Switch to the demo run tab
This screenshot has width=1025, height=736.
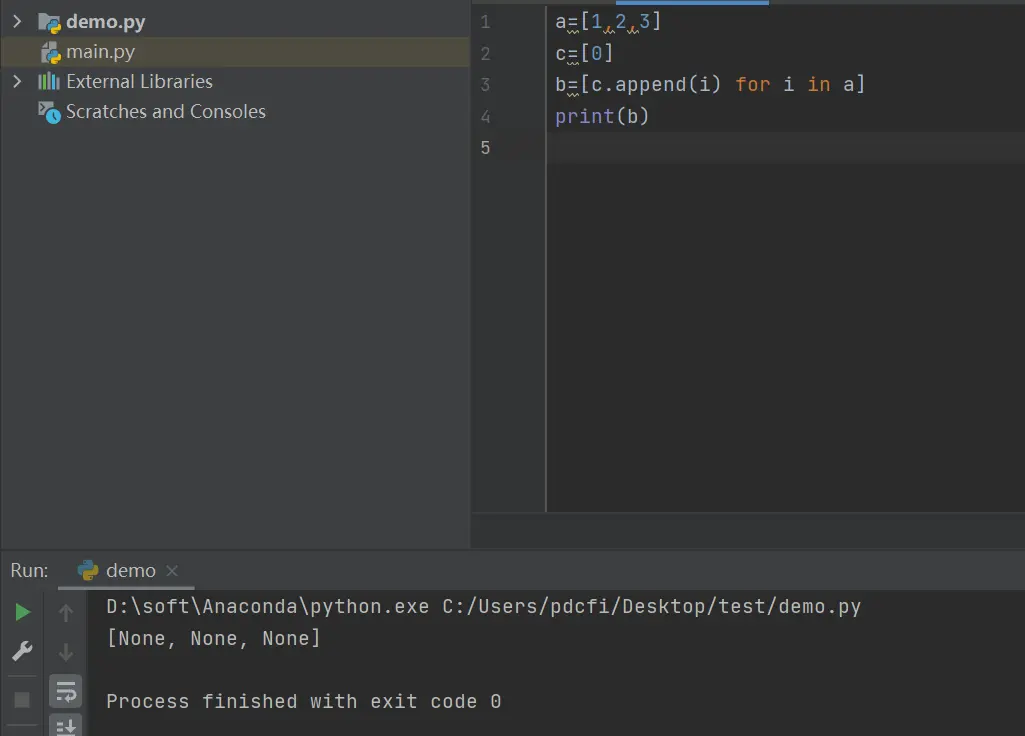(x=130, y=571)
